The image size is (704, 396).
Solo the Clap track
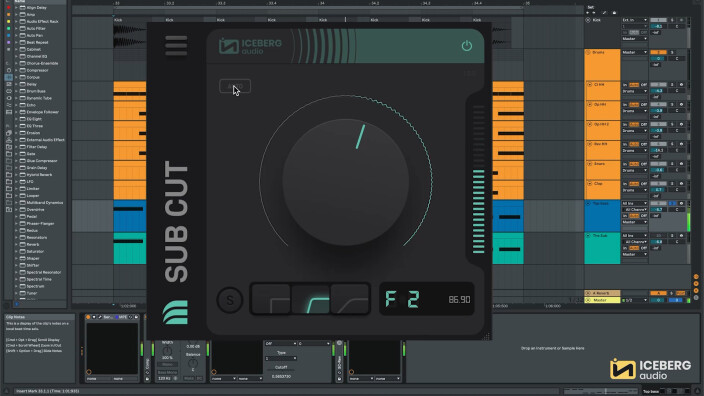click(x=673, y=184)
